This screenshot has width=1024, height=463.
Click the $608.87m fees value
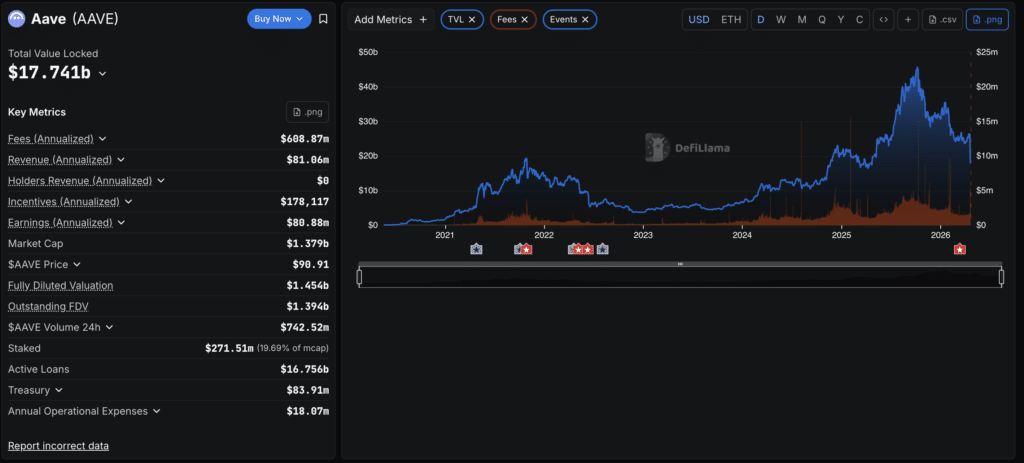click(305, 139)
